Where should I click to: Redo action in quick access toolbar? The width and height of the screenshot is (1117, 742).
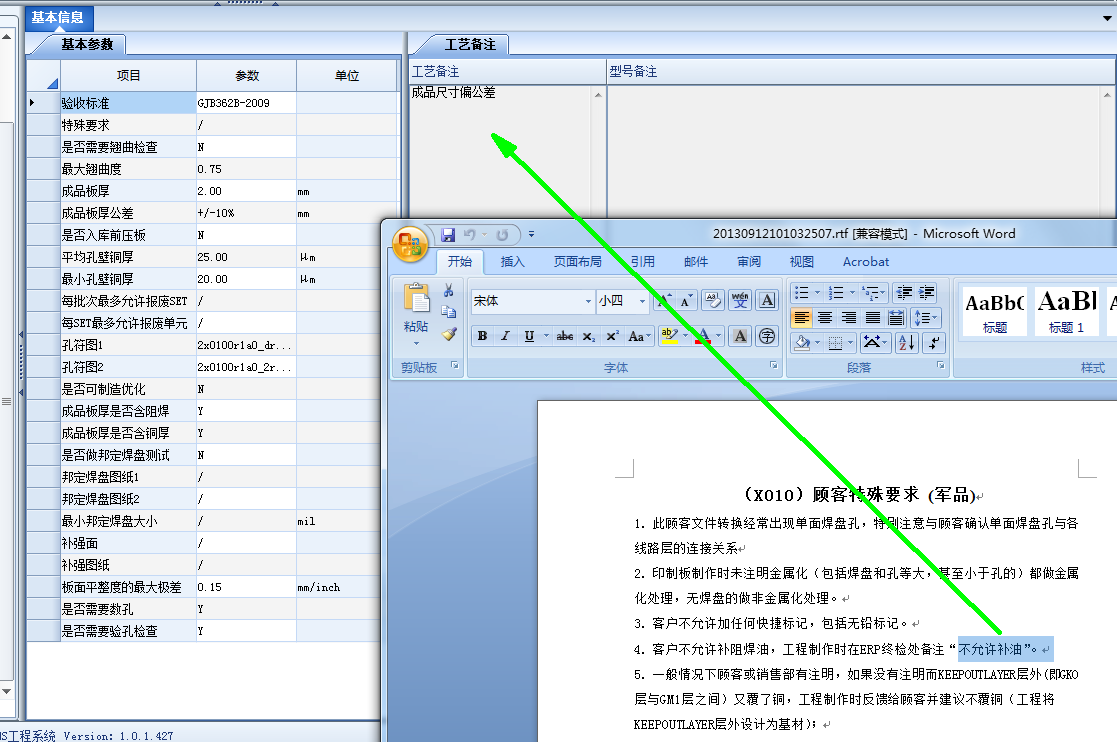pyautogui.click(x=502, y=234)
